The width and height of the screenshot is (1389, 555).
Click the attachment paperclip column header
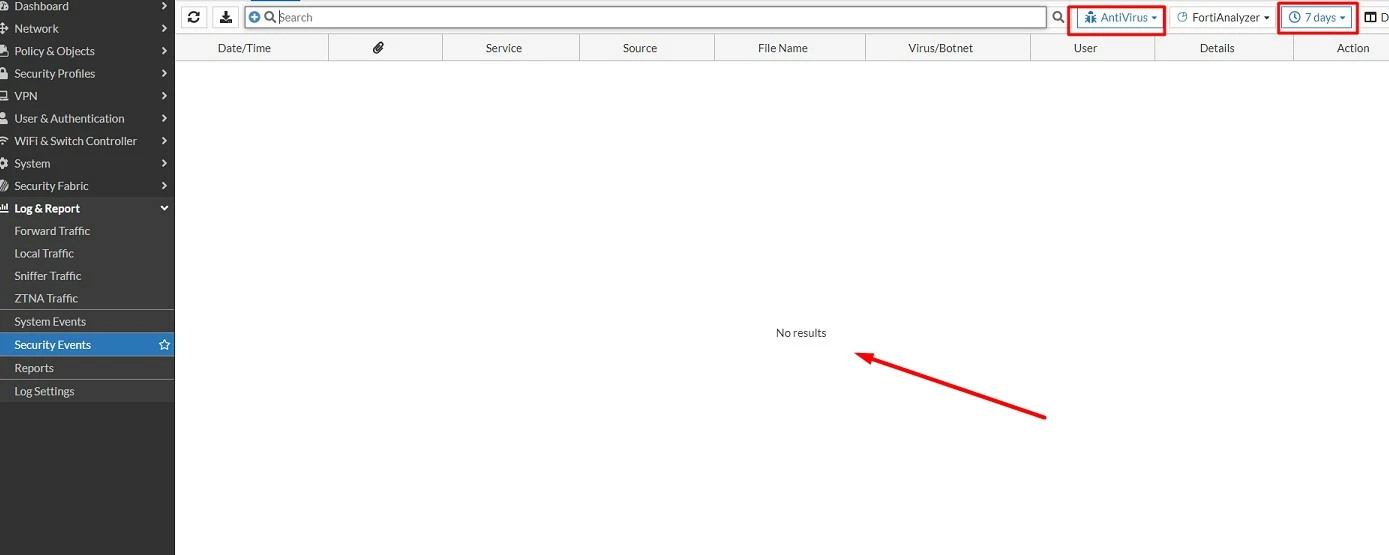(379, 48)
